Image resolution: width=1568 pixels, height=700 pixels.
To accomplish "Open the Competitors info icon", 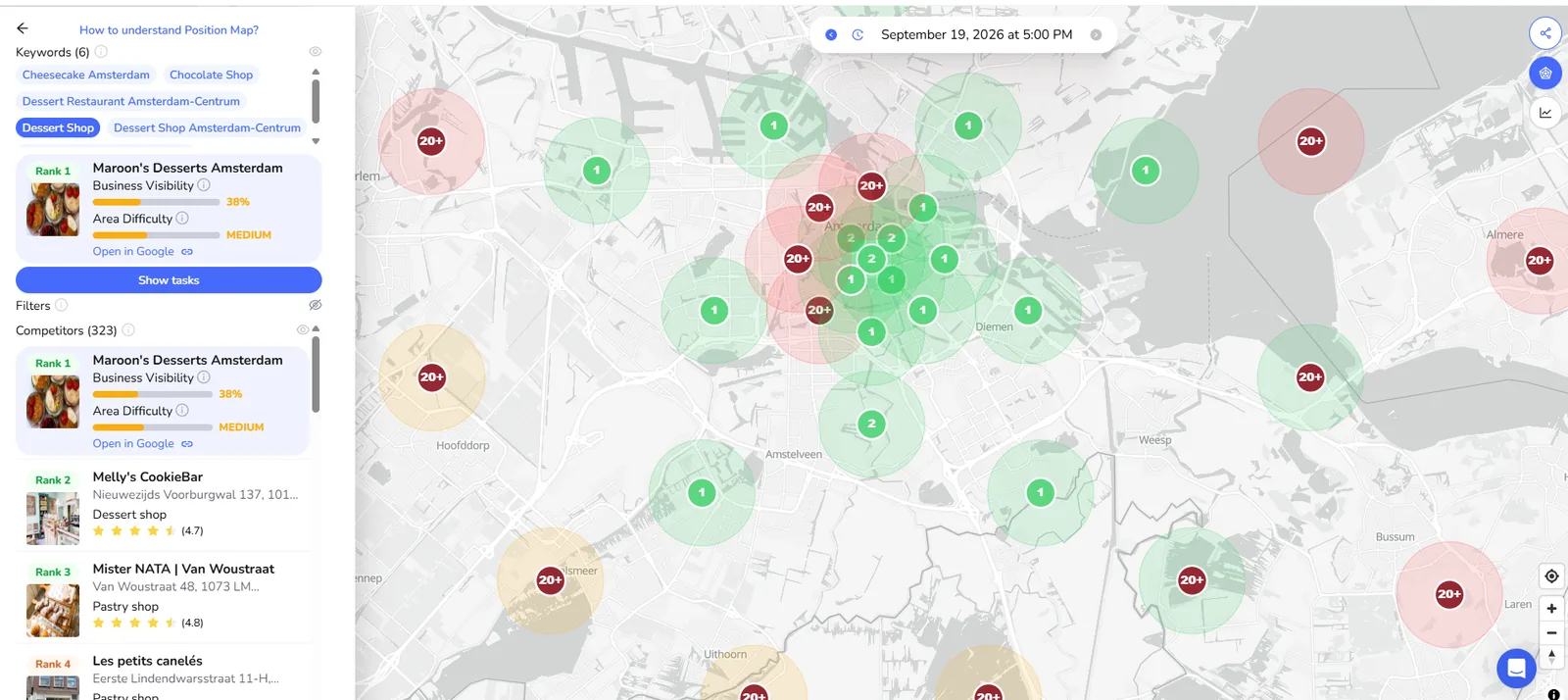I will point(128,330).
